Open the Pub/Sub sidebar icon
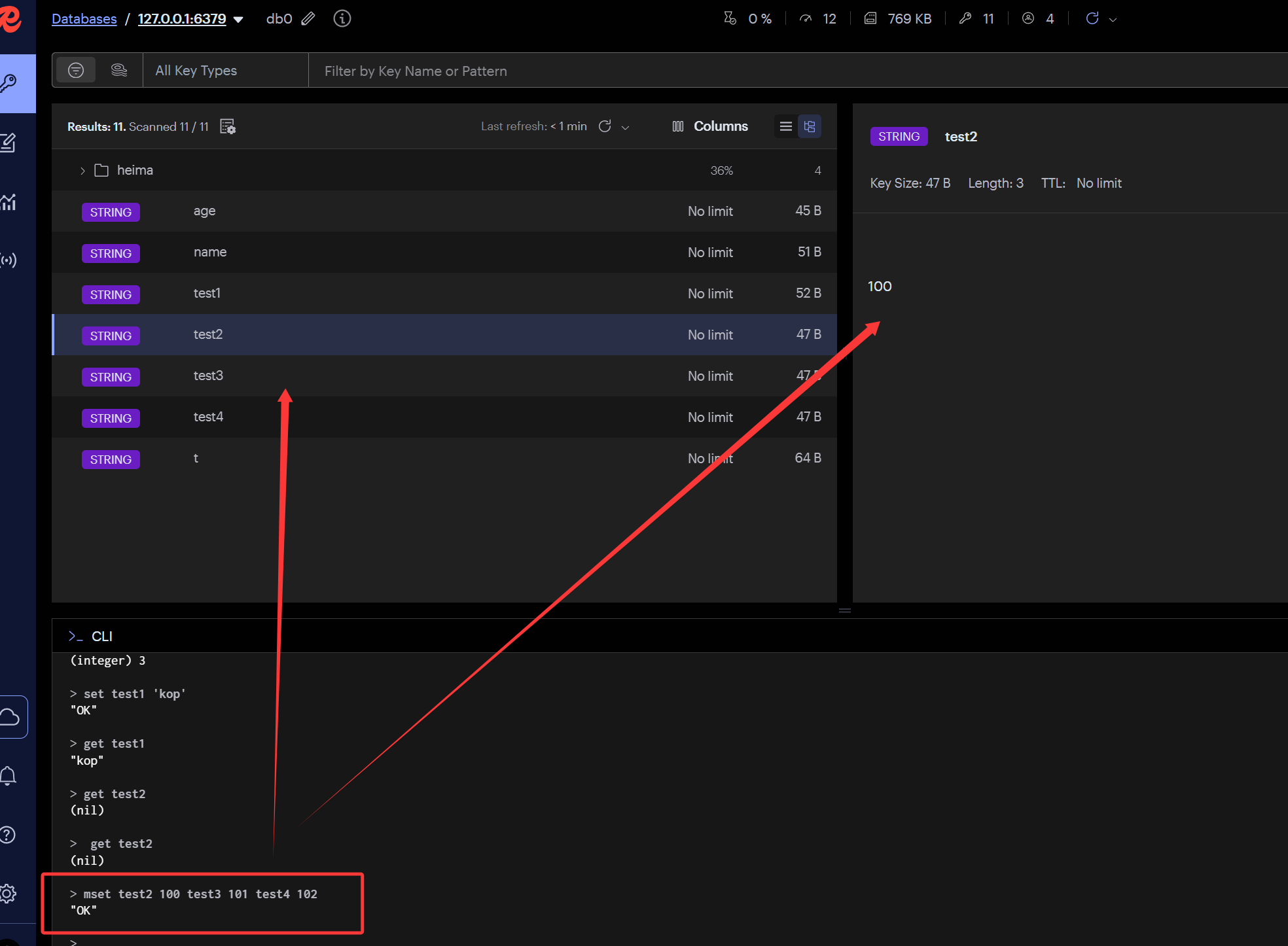This screenshot has height=946, width=1288. [x=9, y=260]
